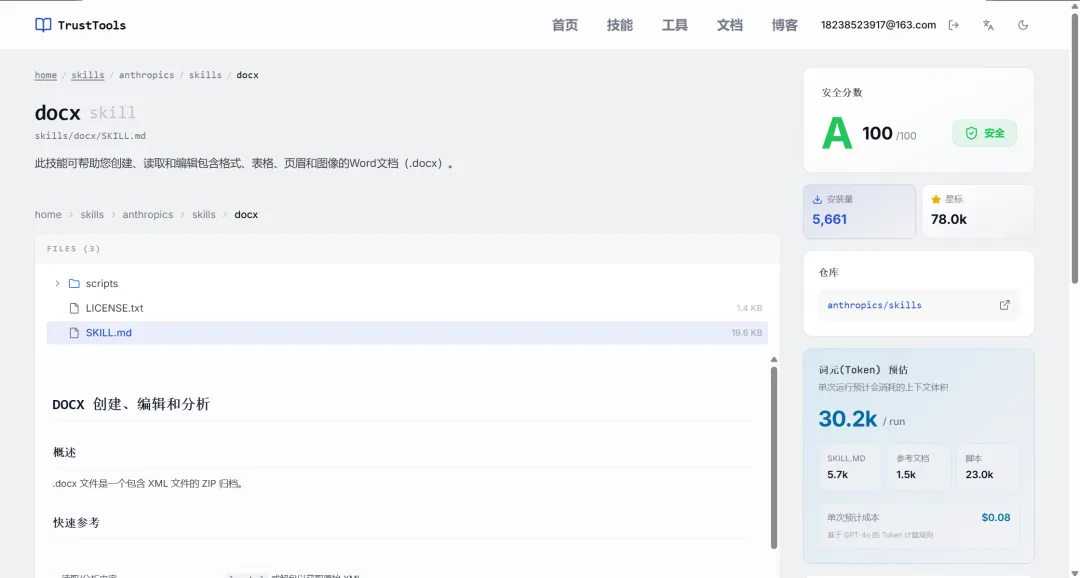Click the $0.08 estimated cost value
The image size is (1080, 578).
996,517
